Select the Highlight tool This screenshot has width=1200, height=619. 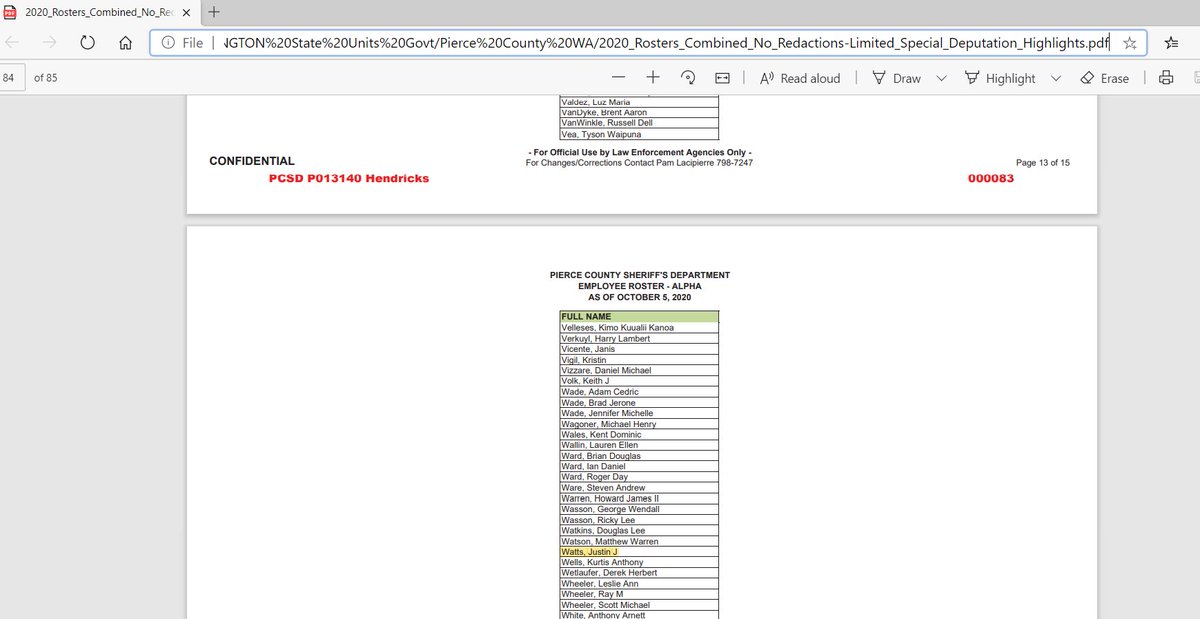coord(999,78)
